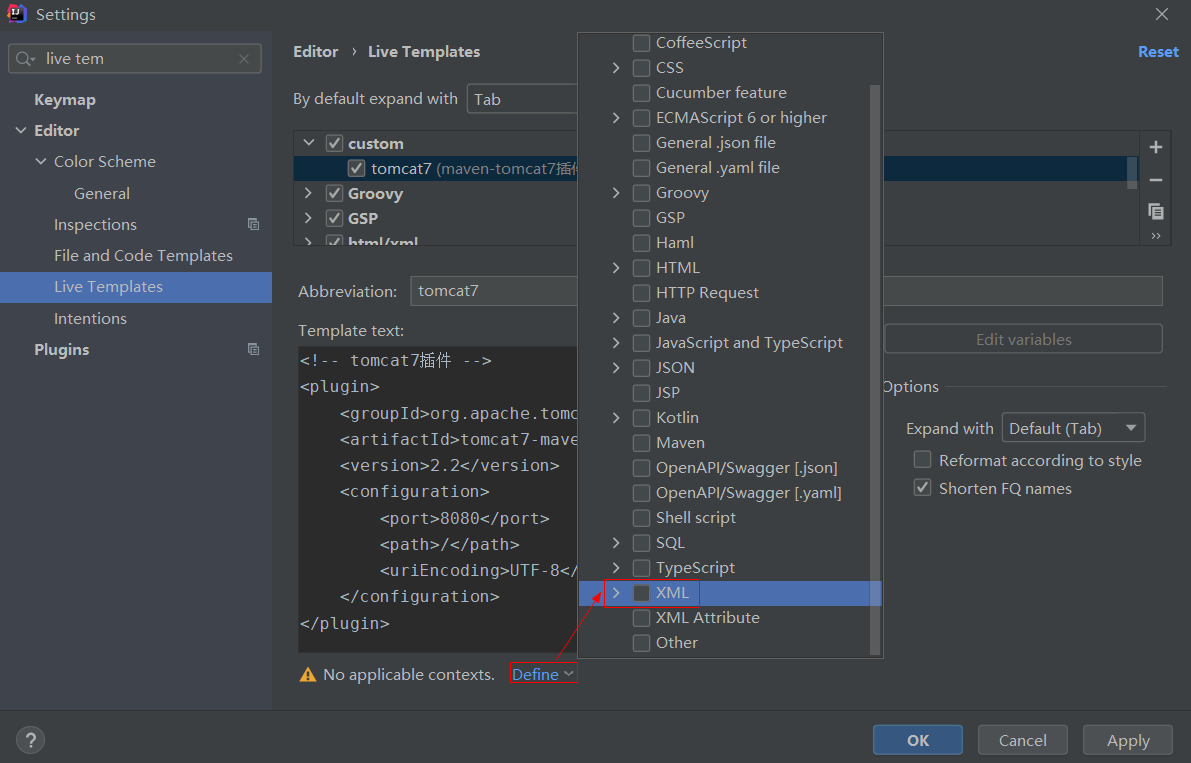The image size is (1191, 763).
Task: Duplicate the selected template icon
Action: 1155,211
